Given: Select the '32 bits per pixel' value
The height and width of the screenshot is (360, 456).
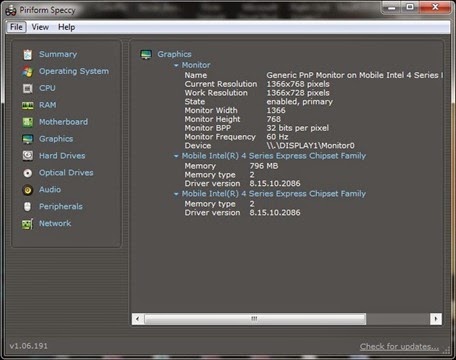Looking at the screenshot, I should click(297, 128).
